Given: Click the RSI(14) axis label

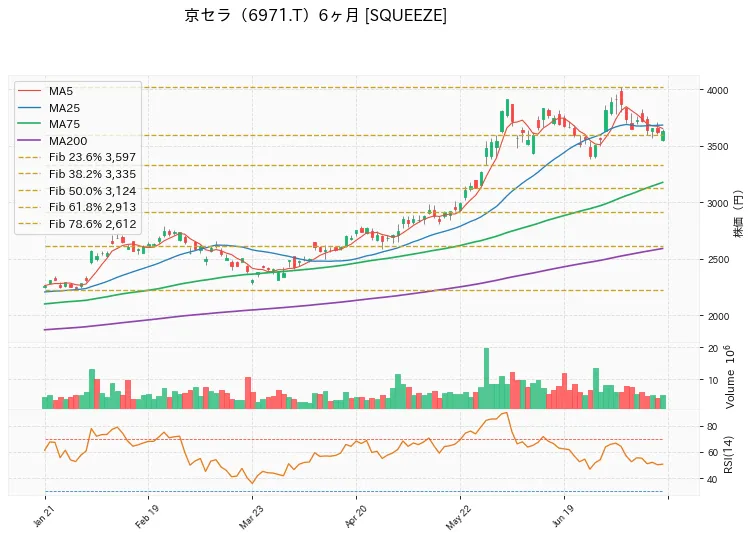Looking at the screenshot, I should coord(728,454).
